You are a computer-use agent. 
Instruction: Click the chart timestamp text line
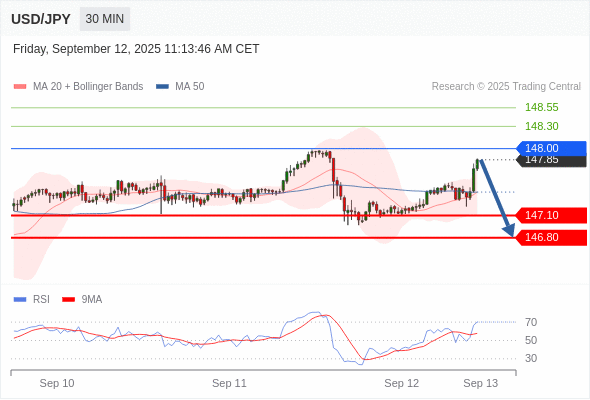(x=136, y=49)
